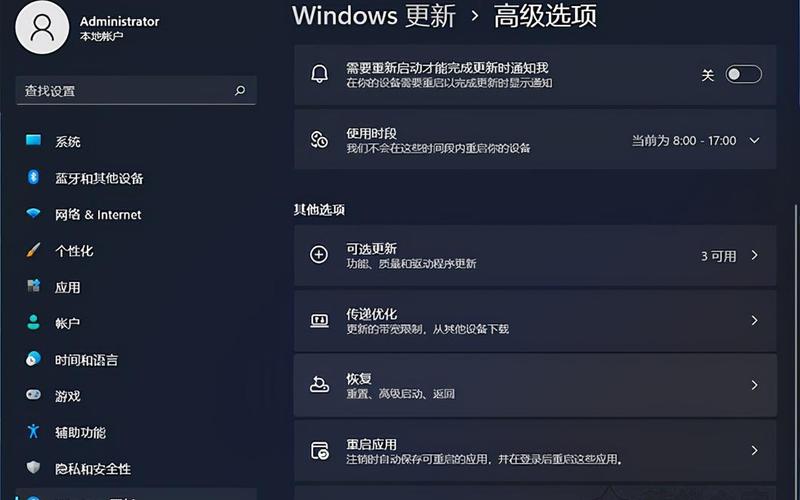Click the 可选更新 plus circle icon
Viewport: 800px width, 500px height.
[x=319, y=255]
